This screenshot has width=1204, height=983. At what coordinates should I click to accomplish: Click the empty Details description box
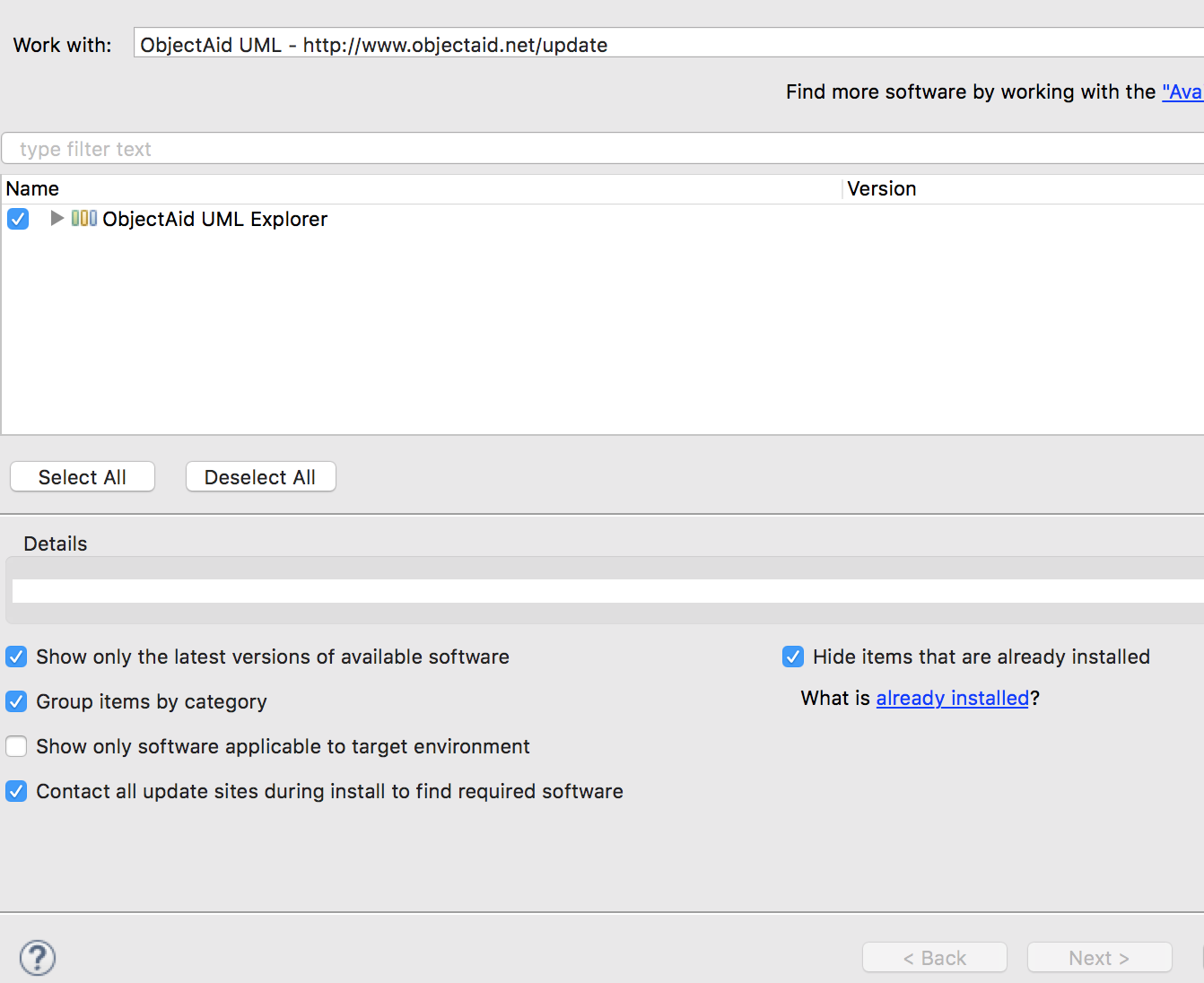pos(608,590)
